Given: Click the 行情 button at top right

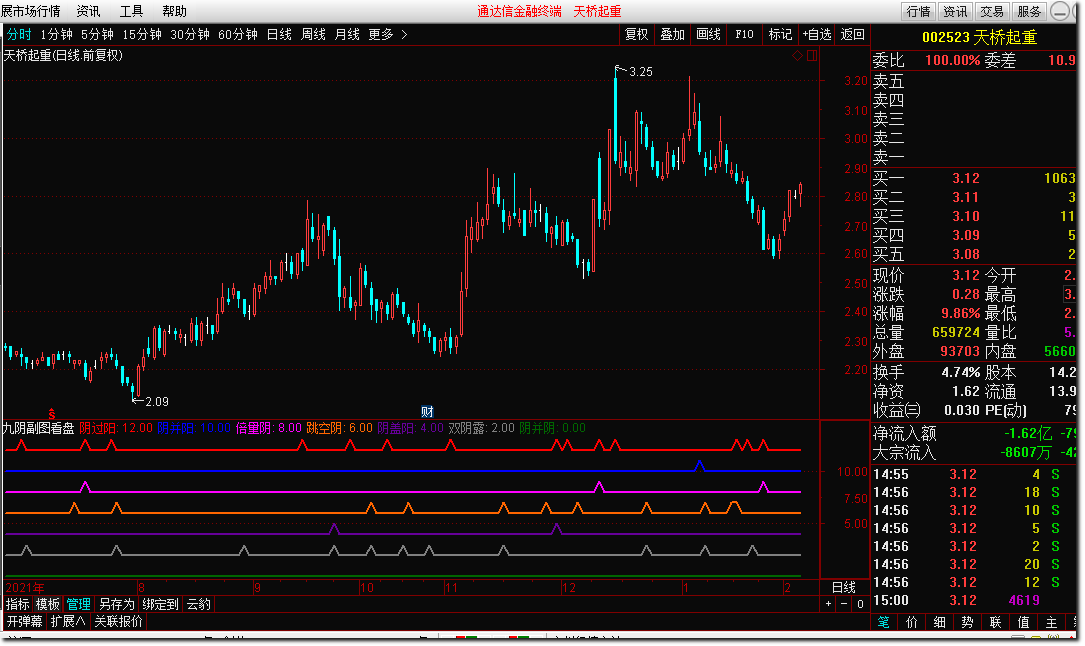Looking at the screenshot, I should (918, 11).
